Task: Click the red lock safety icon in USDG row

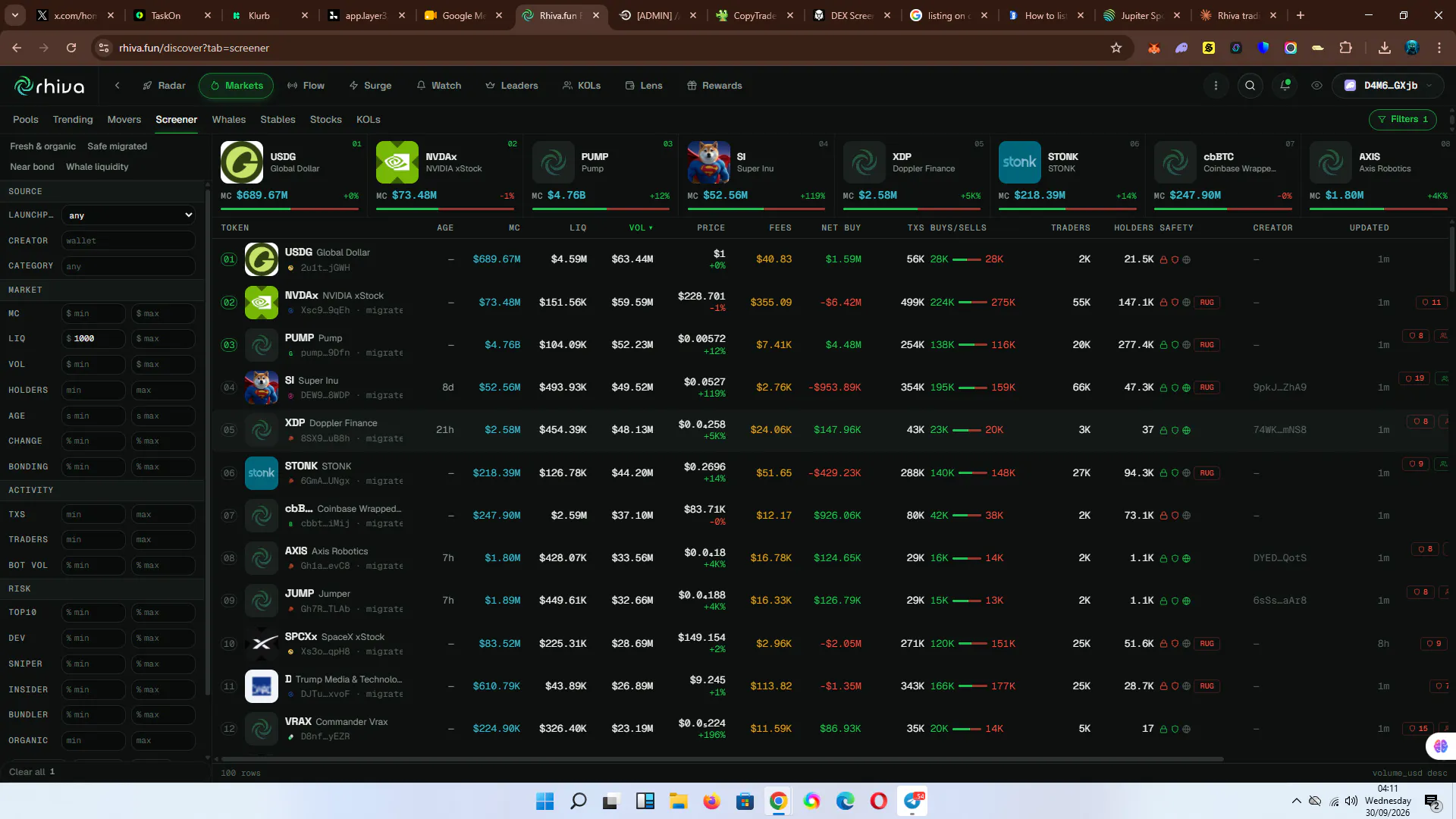Action: [x=1163, y=259]
